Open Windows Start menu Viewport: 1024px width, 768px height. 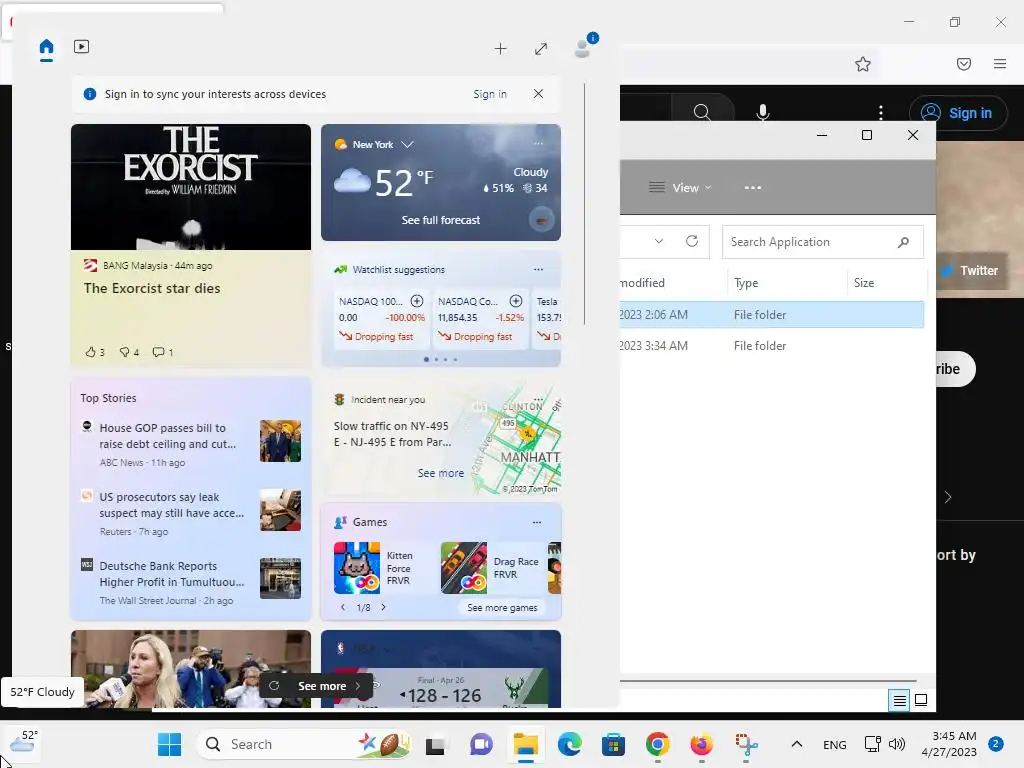[170, 744]
